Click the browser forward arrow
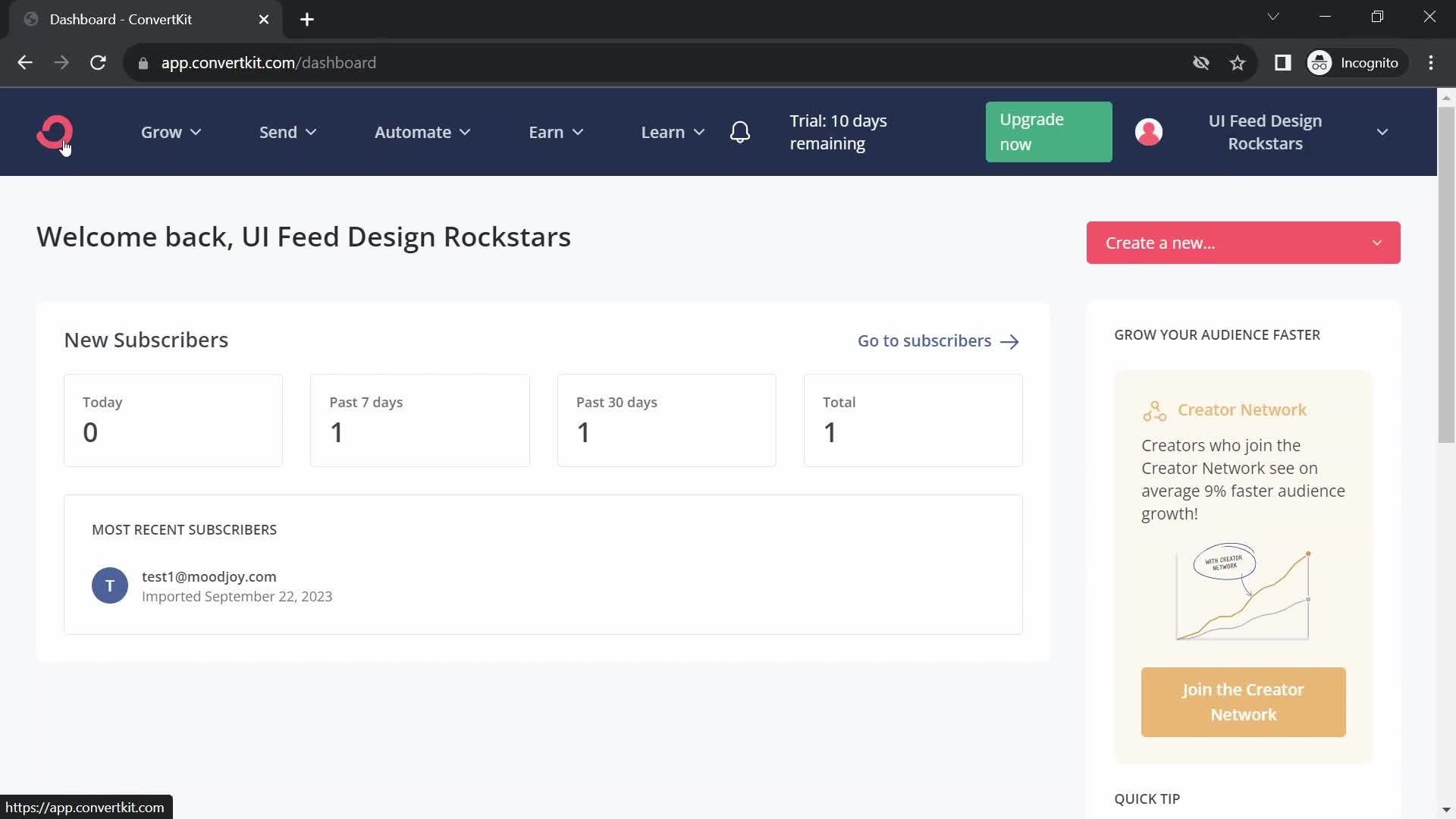Screen dimensions: 1456x819 (x=61, y=63)
